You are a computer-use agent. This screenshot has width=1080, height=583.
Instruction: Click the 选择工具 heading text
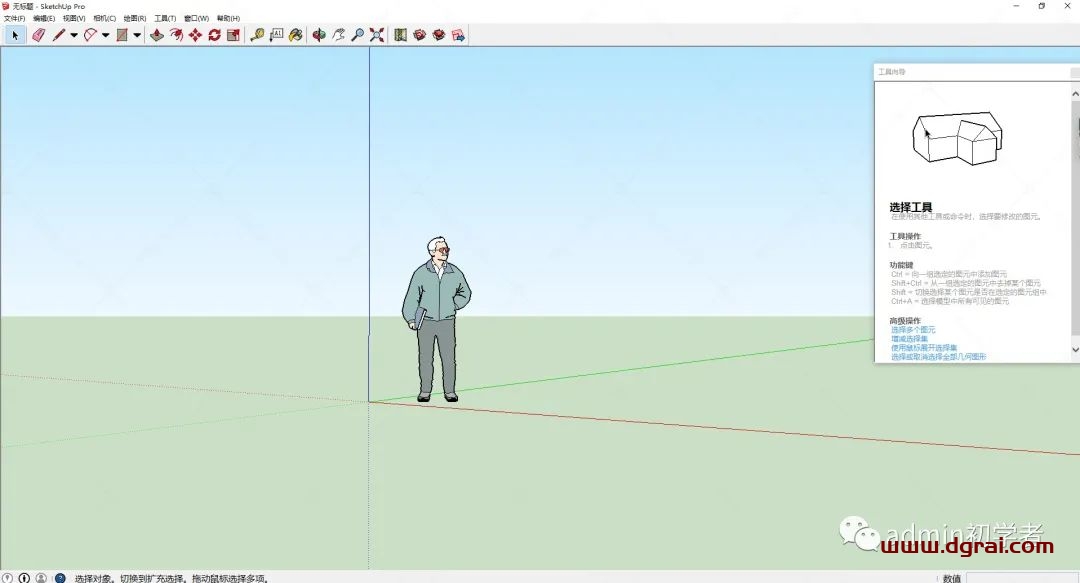pyautogui.click(x=911, y=207)
